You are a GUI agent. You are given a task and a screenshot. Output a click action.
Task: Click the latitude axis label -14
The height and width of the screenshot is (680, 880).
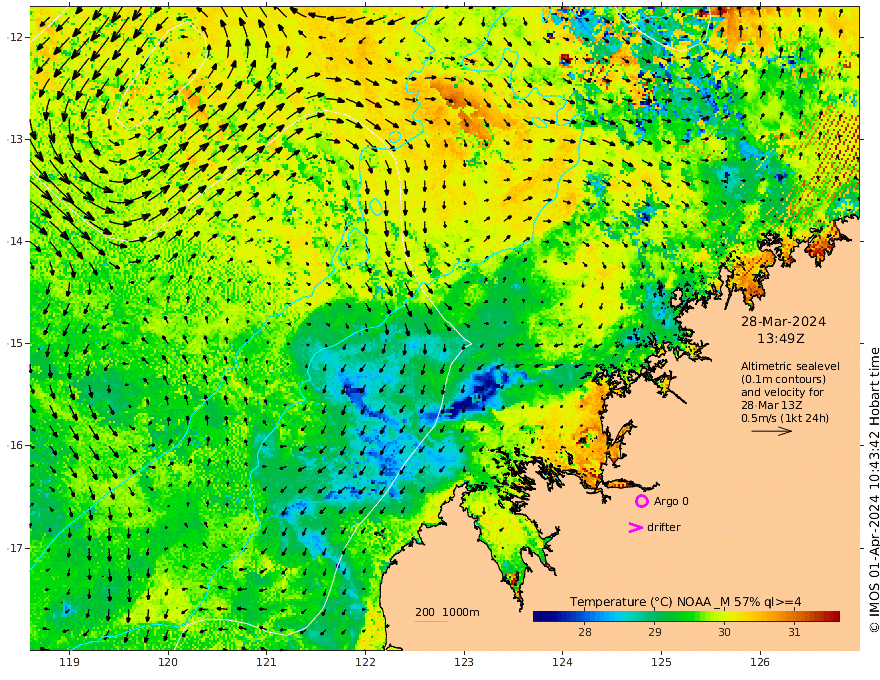15,241
